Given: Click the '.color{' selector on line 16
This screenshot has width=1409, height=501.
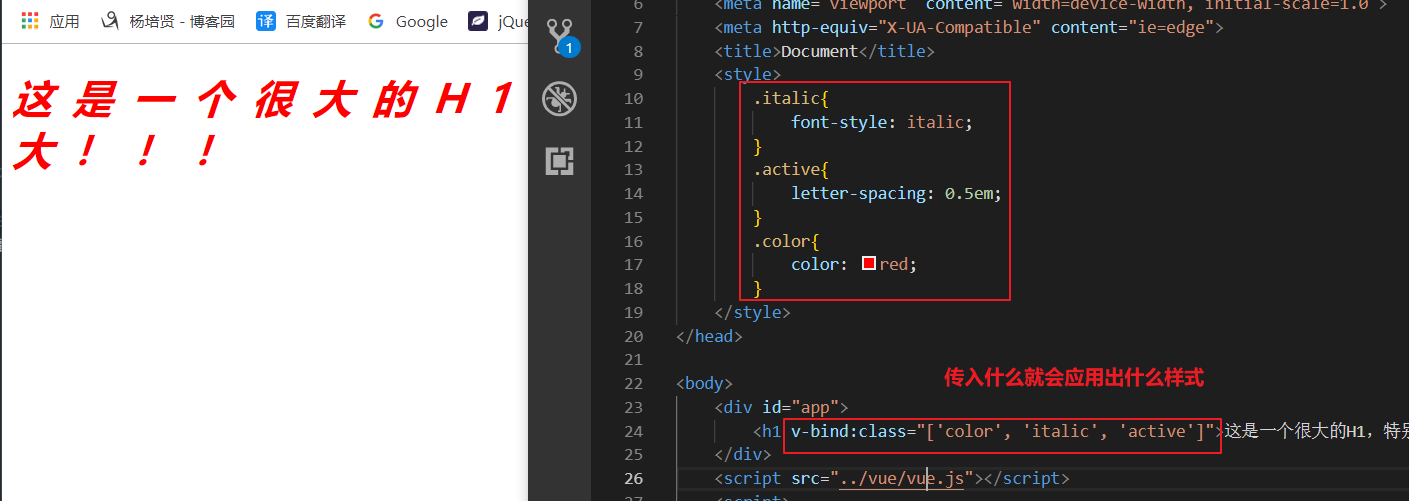Looking at the screenshot, I should [786, 241].
